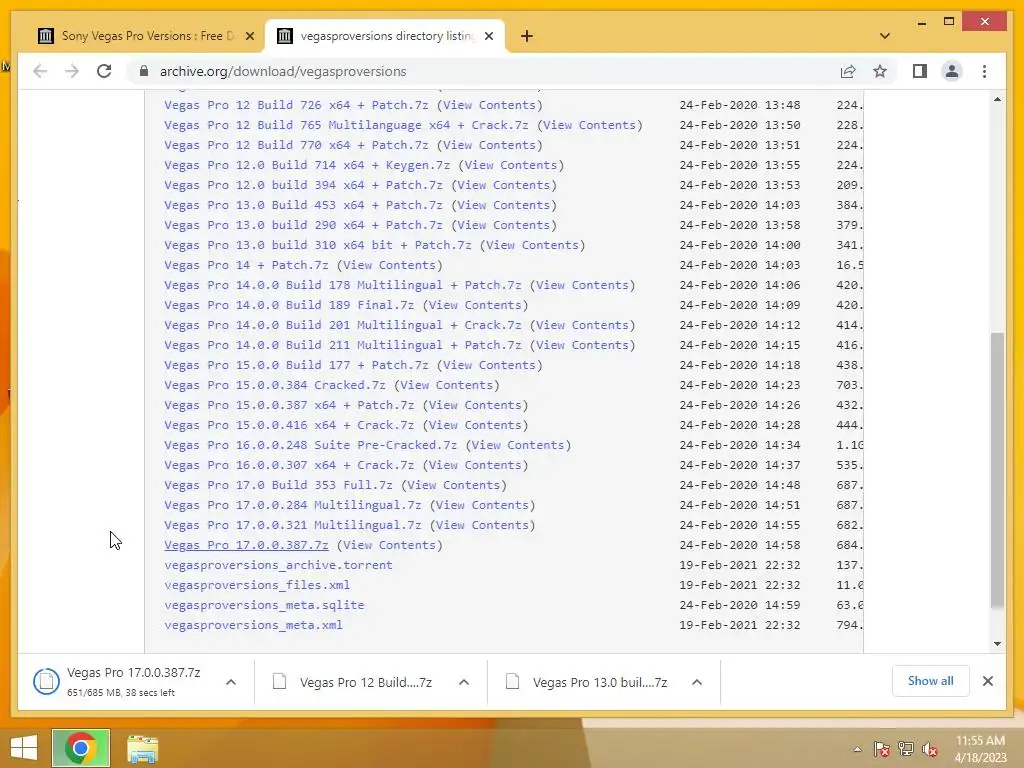Click the page vertical scrollbar thumb
Image resolution: width=1024 pixels, height=768 pixels.
[997, 470]
